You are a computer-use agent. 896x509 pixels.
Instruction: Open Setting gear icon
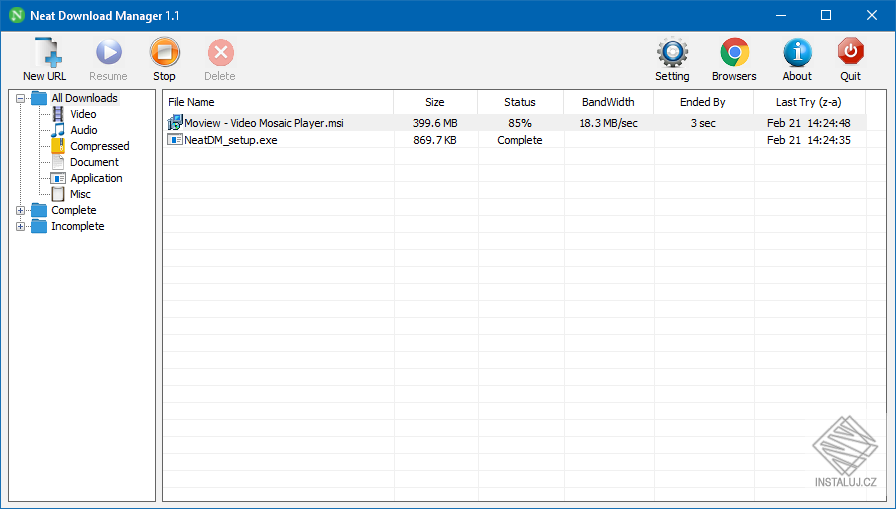point(672,54)
